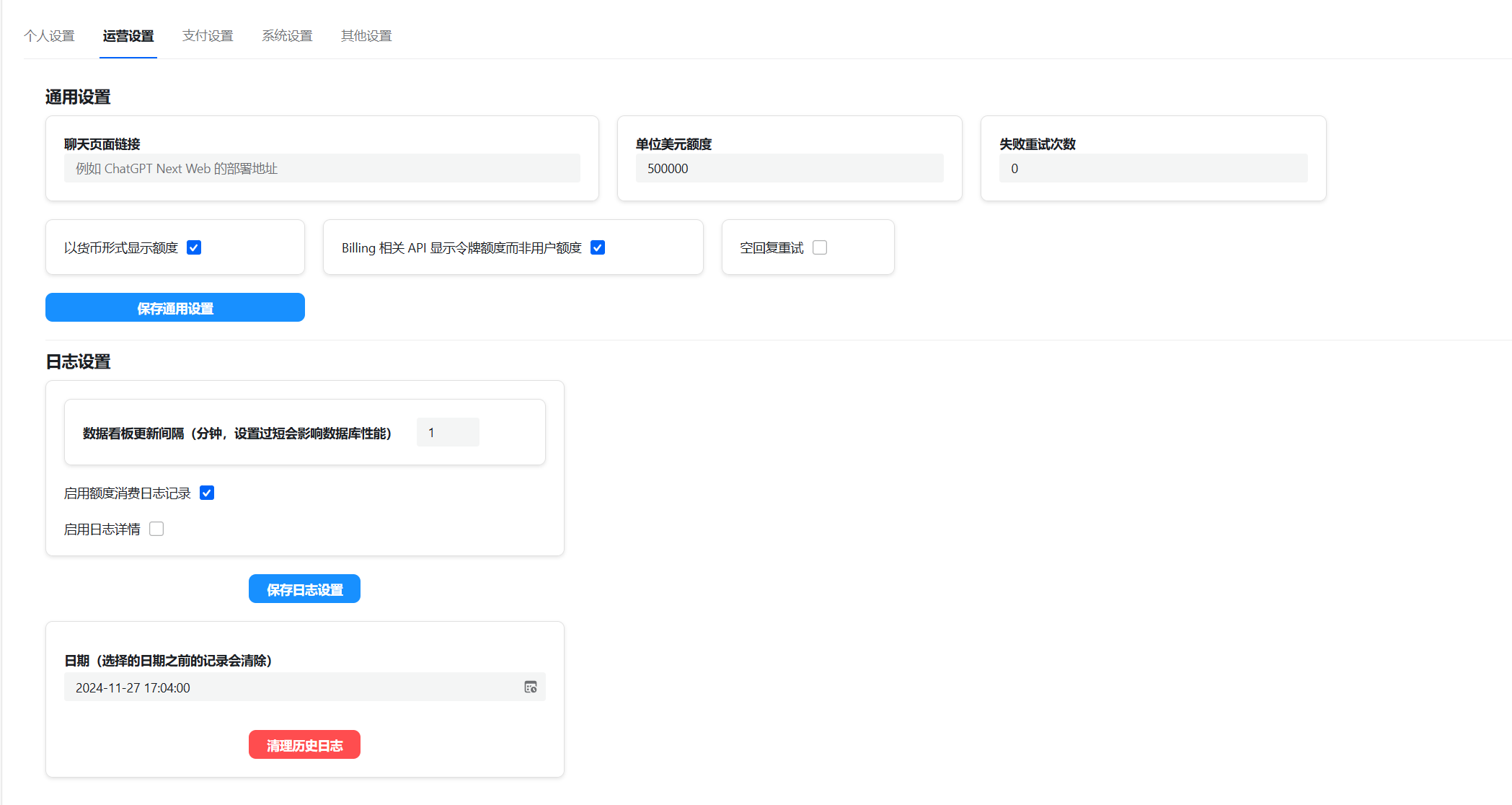This screenshot has height=805, width=1512.
Task: Click the 保存通用设置 button
Action: tap(175, 308)
